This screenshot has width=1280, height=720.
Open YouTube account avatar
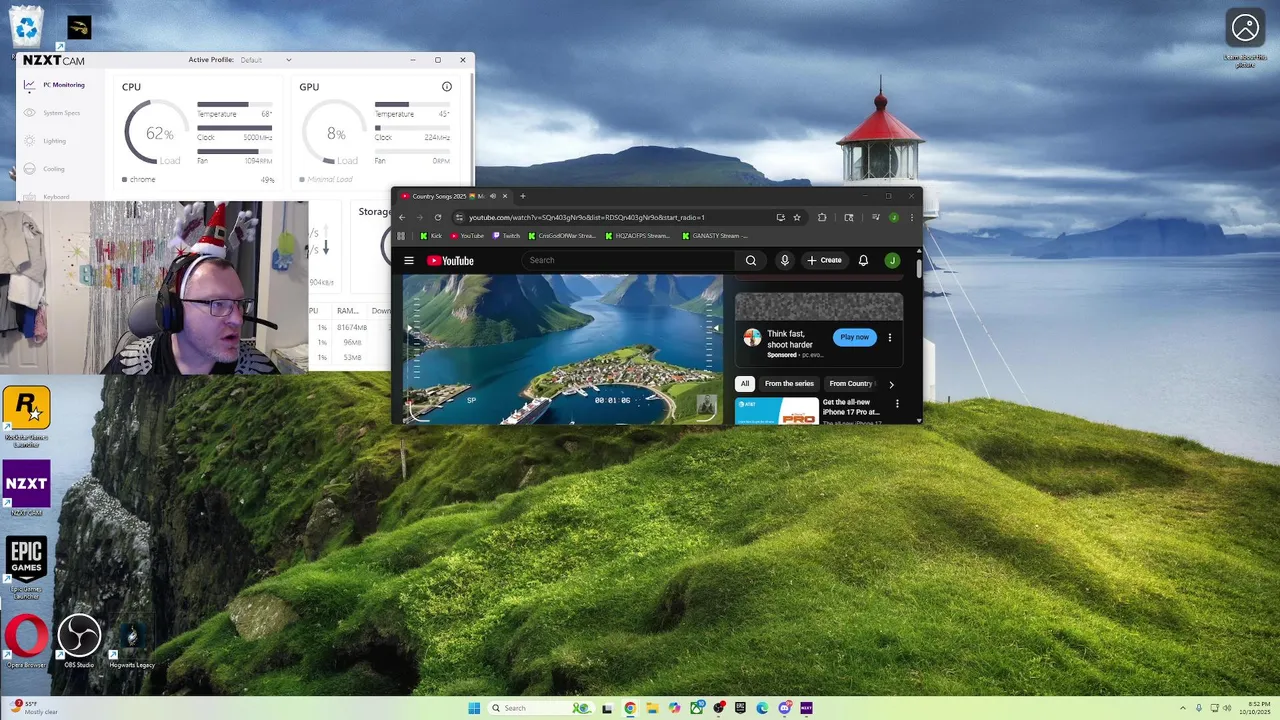click(x=892, y=261)
